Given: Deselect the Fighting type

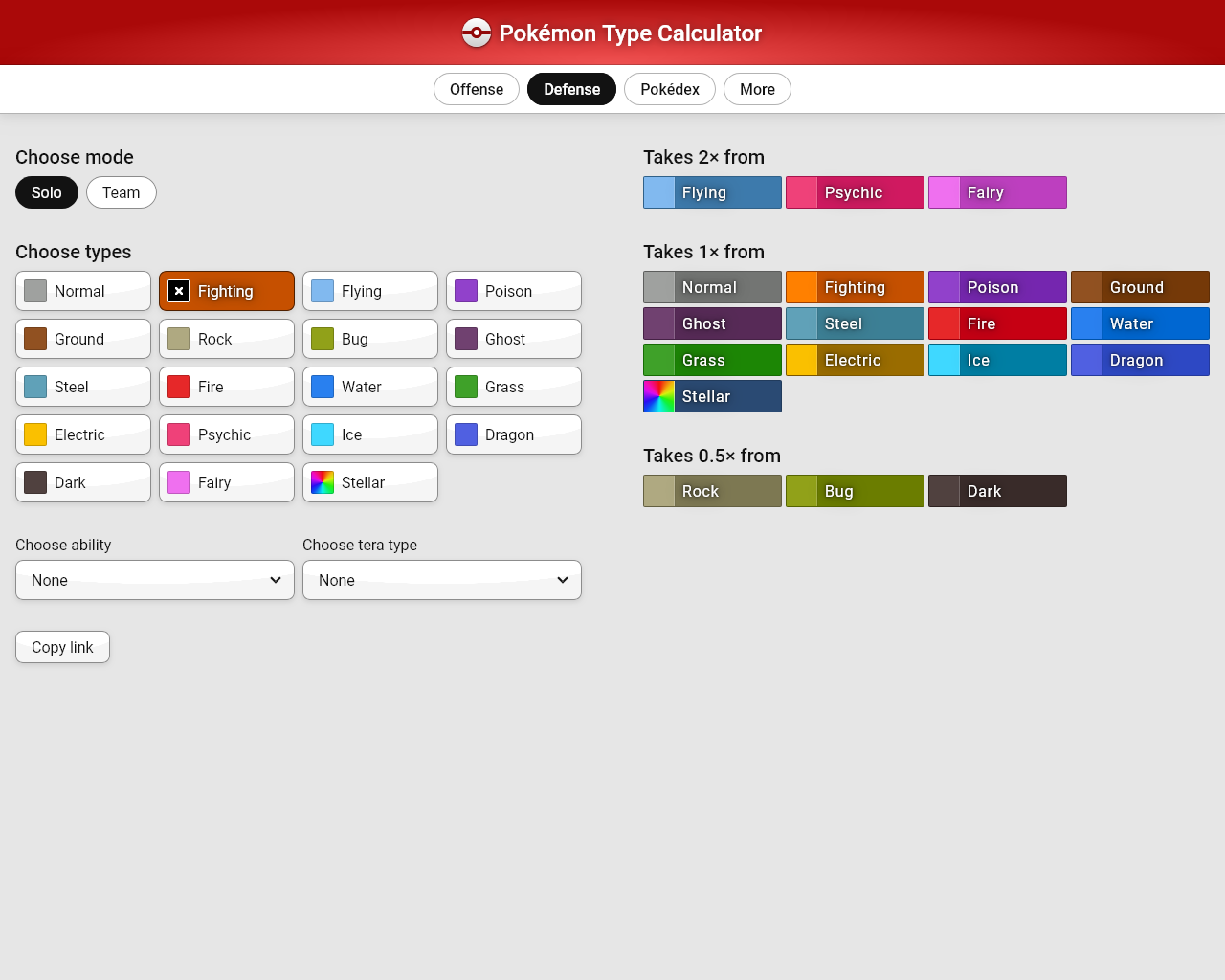Looking at the screenshot, I should tap(227, 291).
